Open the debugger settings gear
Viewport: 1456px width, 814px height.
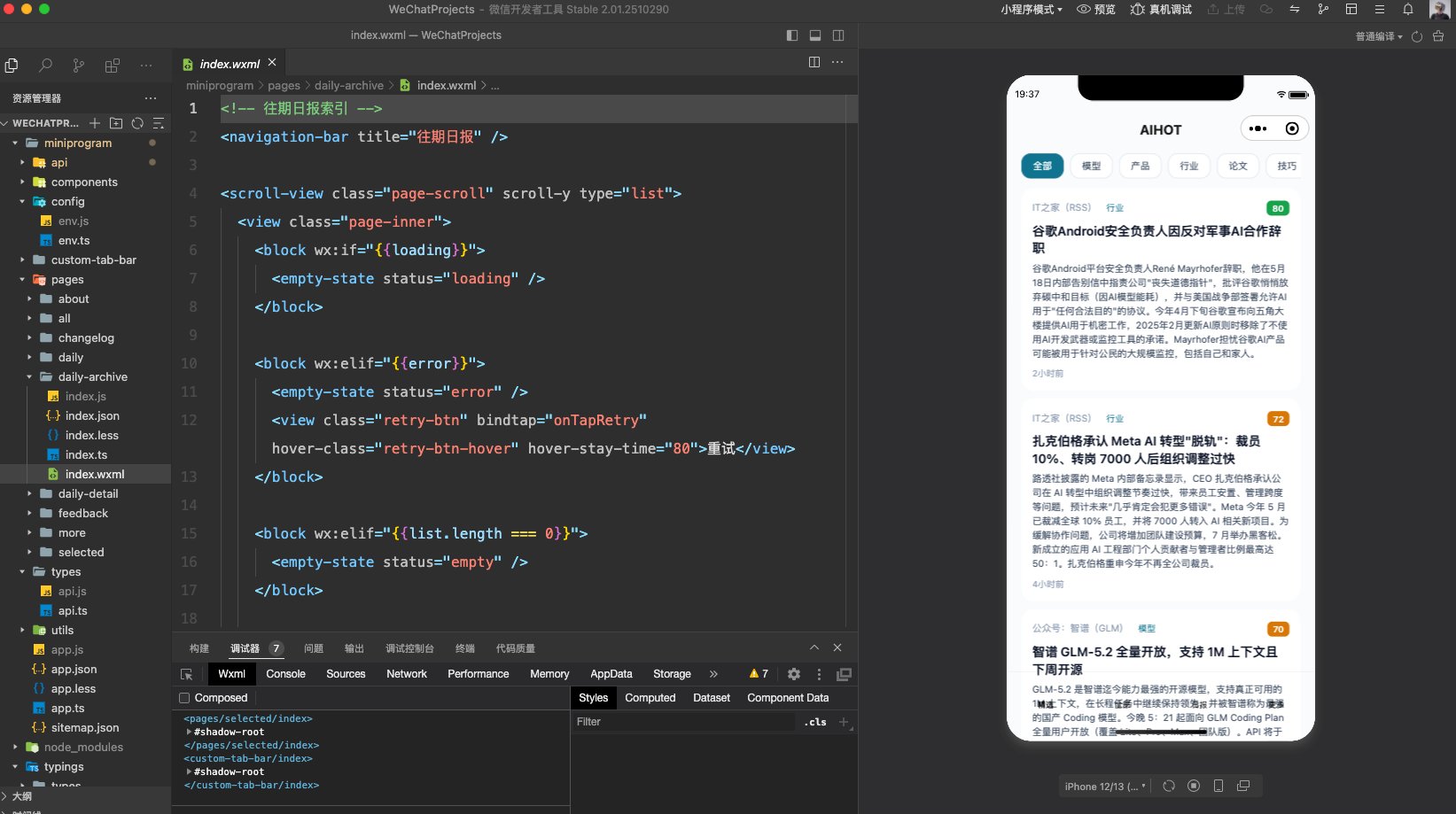pyautogui.click(x=794, y=674)
